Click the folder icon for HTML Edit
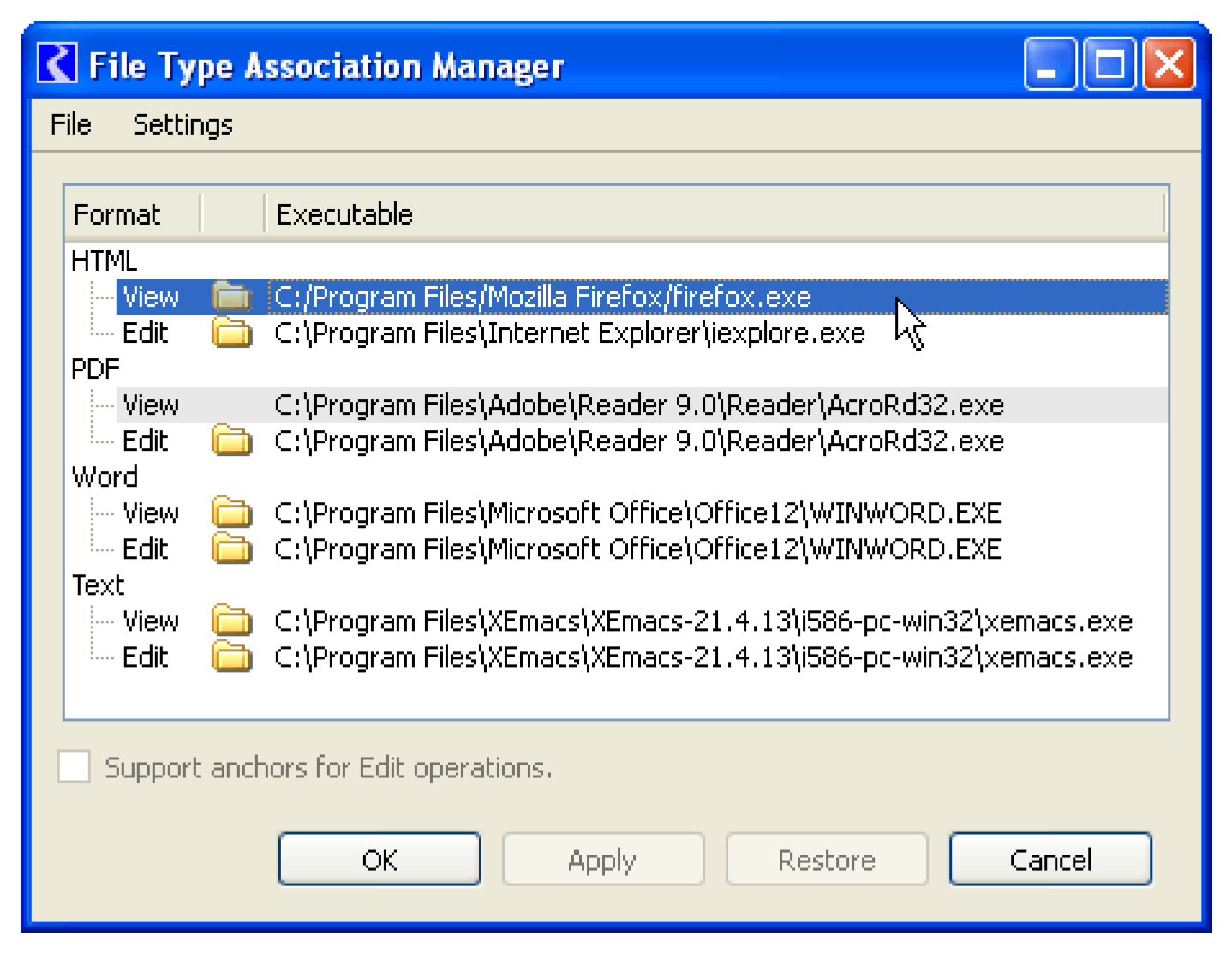 pos(231,333)
